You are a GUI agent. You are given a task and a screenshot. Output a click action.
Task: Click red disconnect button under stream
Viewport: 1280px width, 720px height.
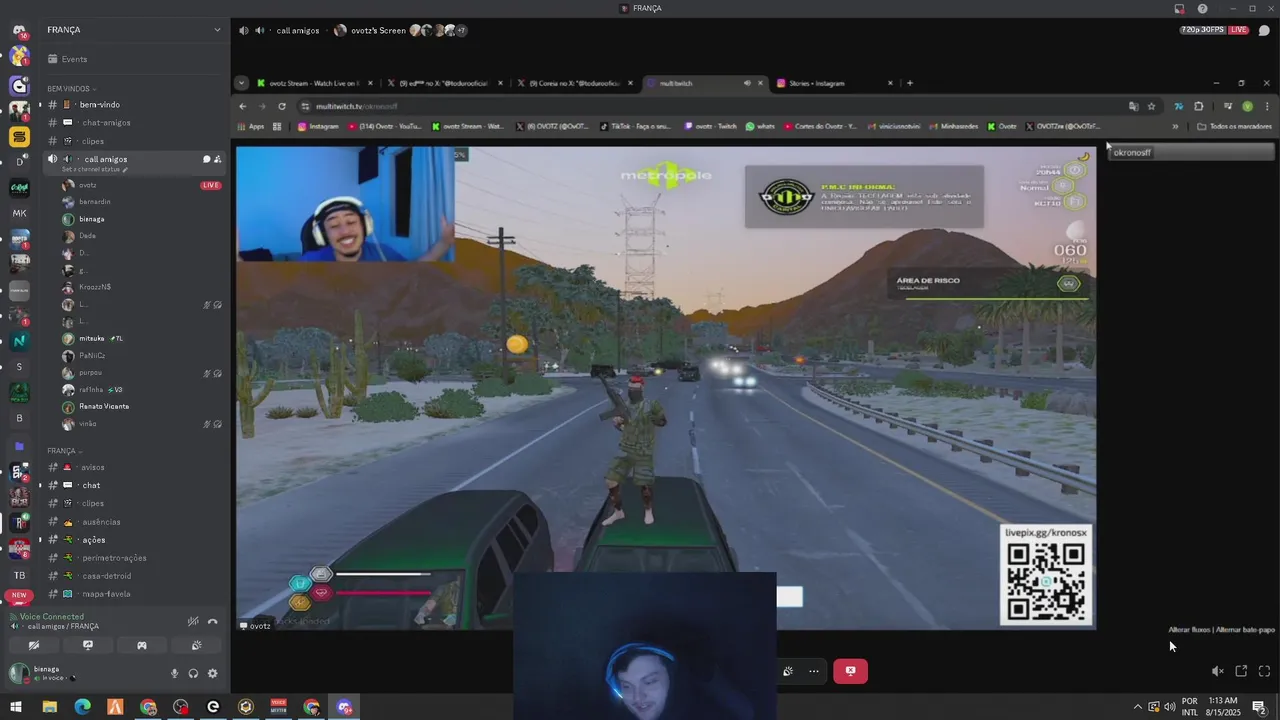(850, 671)
